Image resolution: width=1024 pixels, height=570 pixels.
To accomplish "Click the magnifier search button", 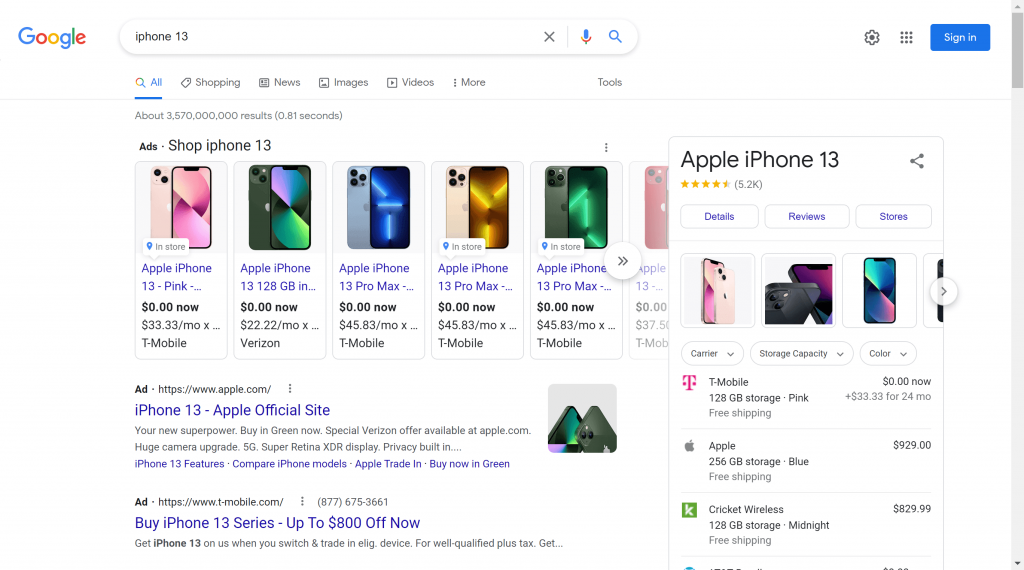I will tap(615, 37).
